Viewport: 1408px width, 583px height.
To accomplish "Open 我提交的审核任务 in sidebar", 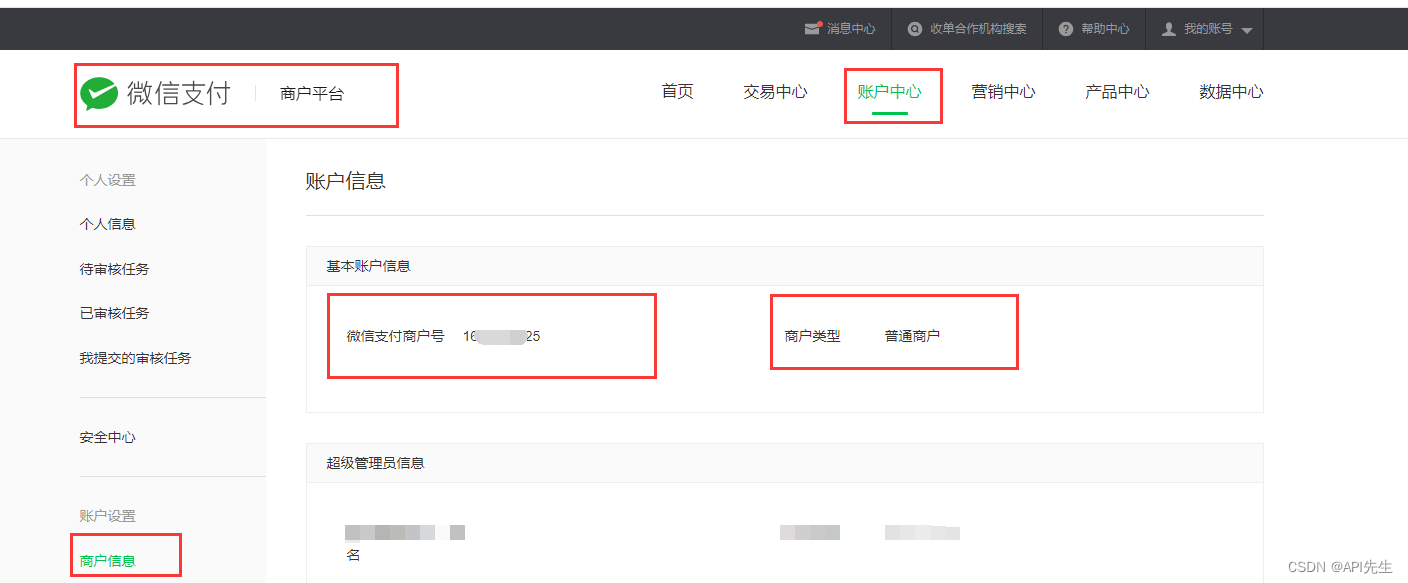I will pyautogui.click(x=136, y=358).
